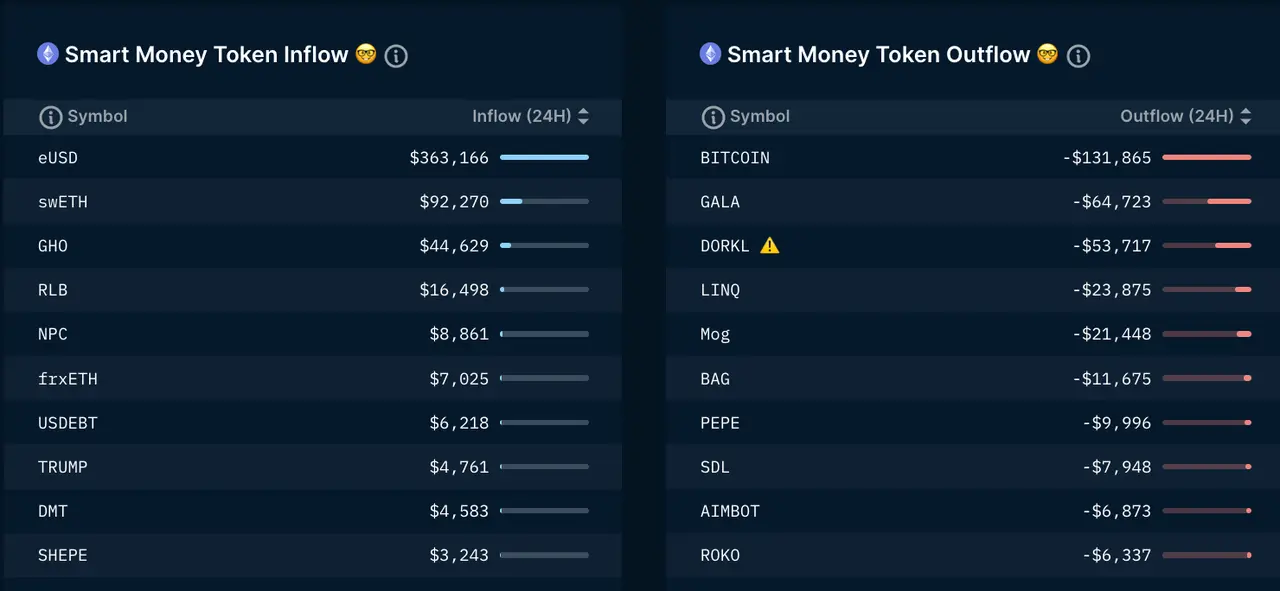Screen dimensions: 1280x591
Task: Open the swETH token entry
Action: [63, 201]
